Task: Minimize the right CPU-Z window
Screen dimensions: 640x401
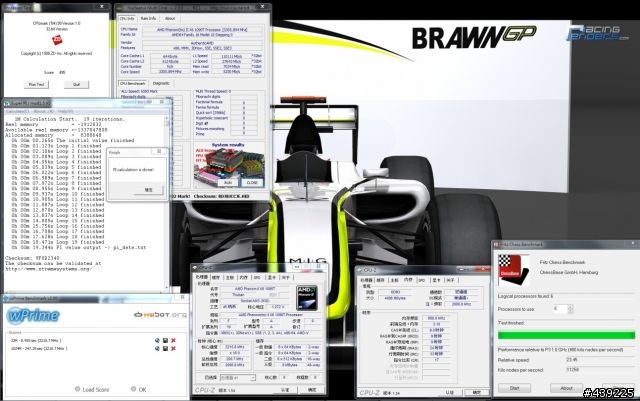Action: coord(462,270)
